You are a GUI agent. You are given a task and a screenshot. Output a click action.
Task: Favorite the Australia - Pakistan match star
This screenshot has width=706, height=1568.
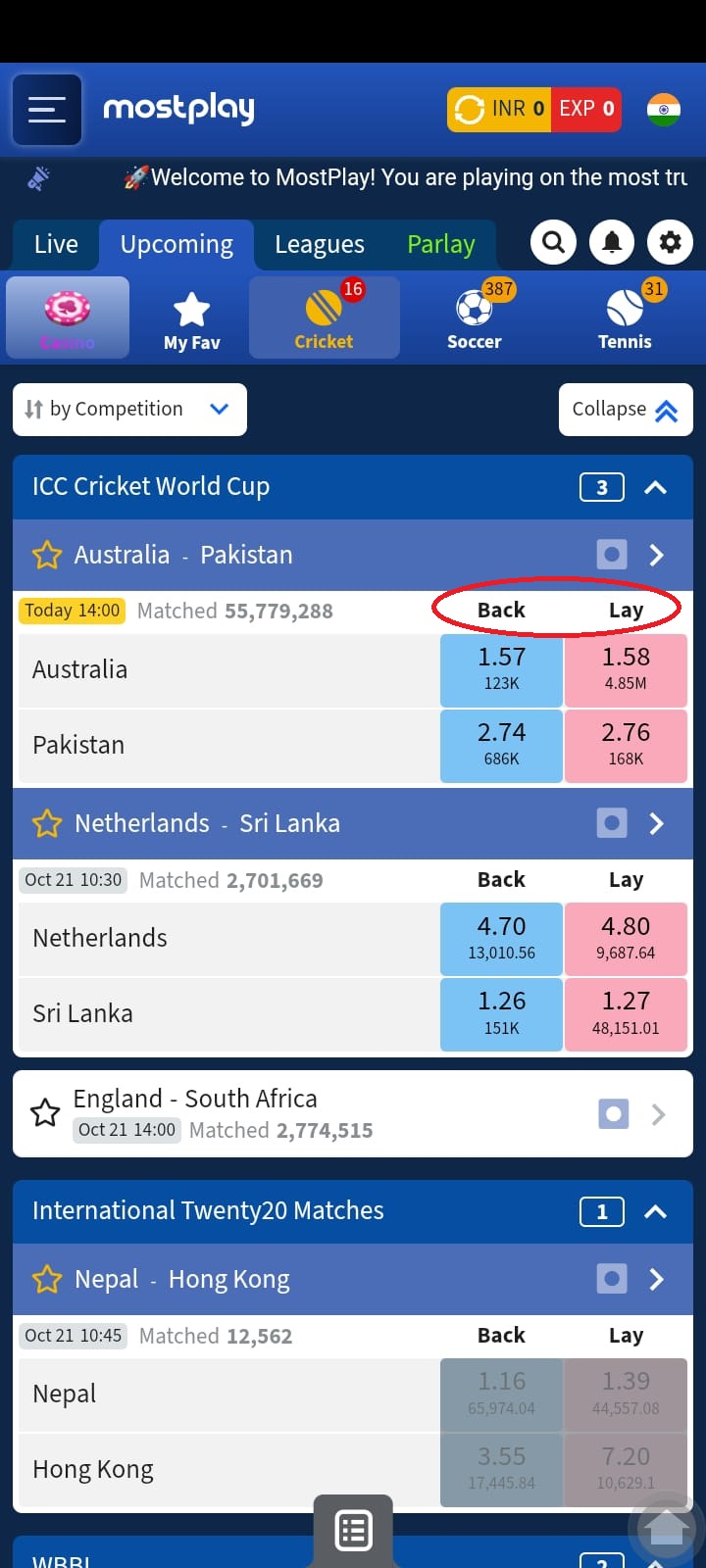coord(47,556)
